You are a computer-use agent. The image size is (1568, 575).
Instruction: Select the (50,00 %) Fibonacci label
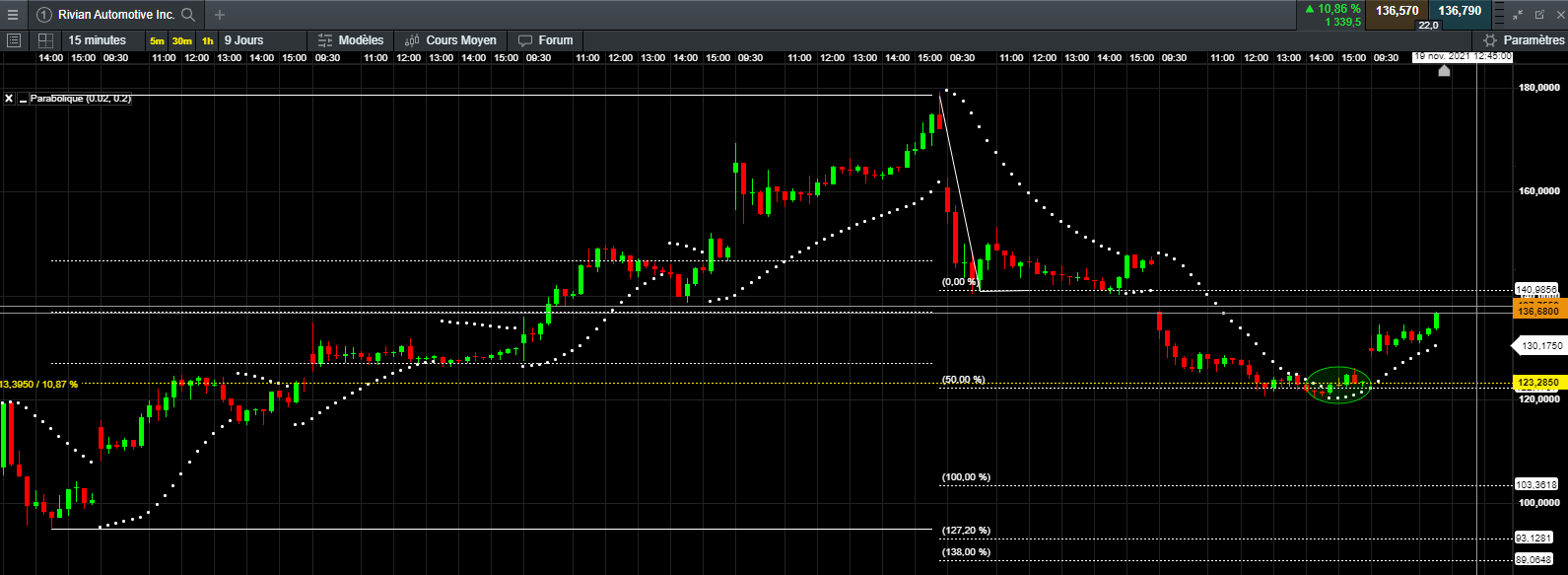tap(963, 380)
